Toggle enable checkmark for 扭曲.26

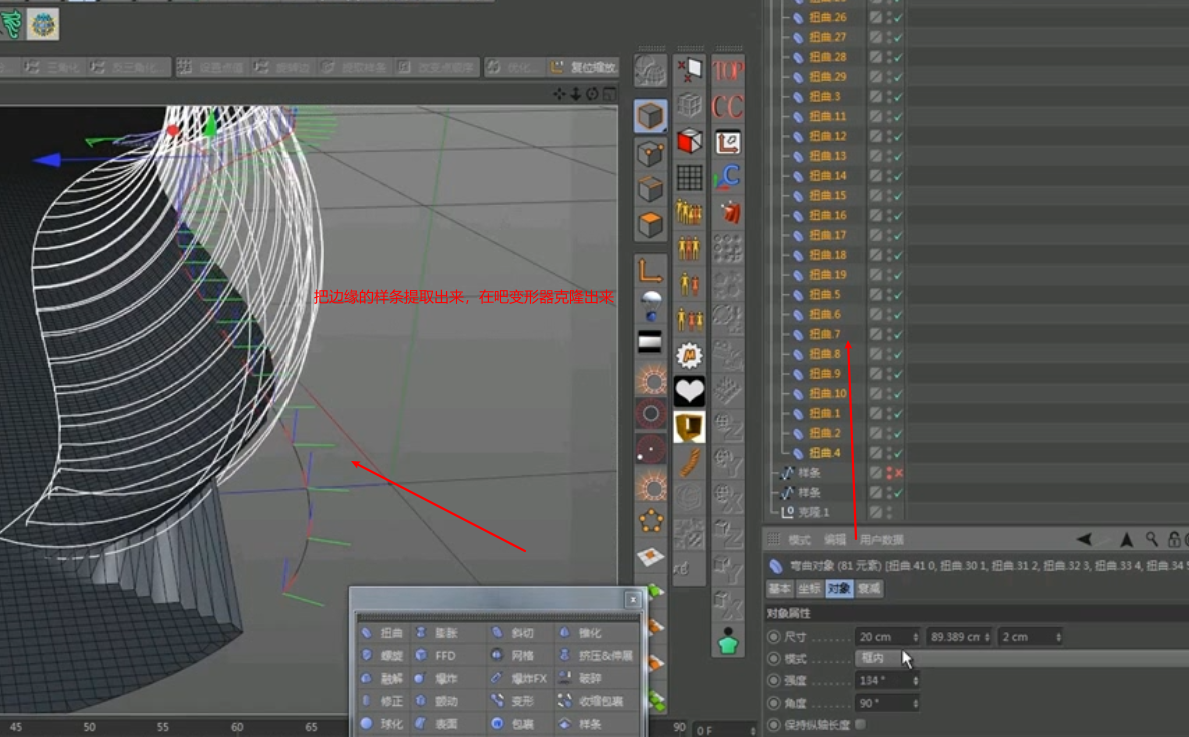tap(899, 17)
